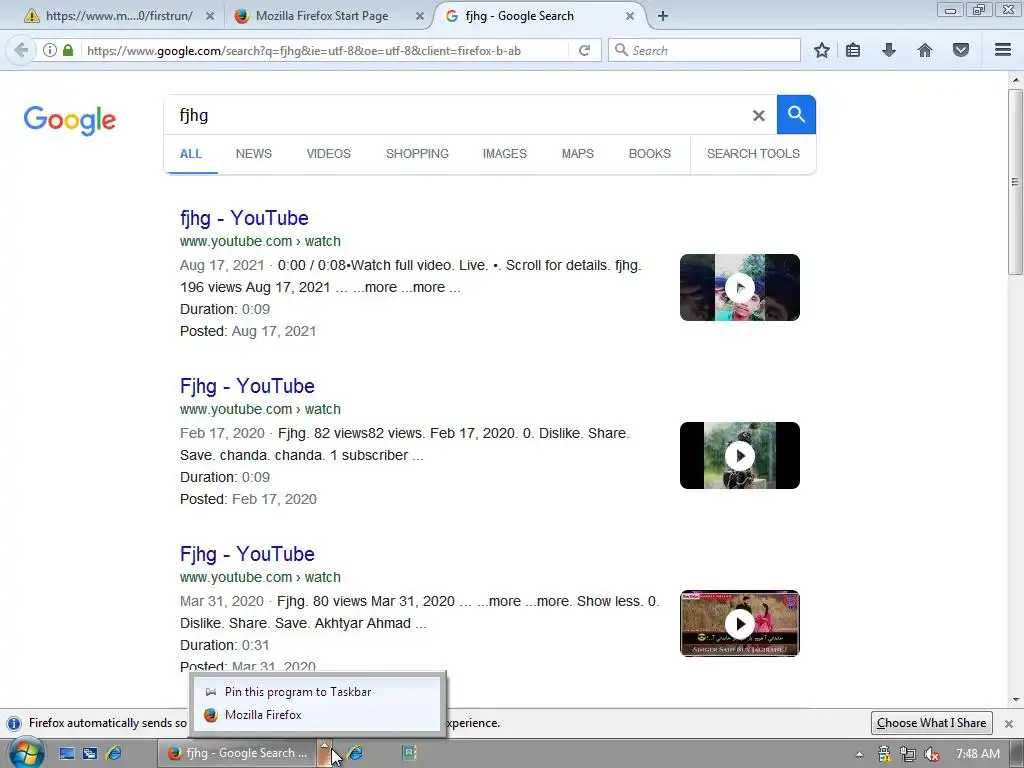Click the Google logo
The width and height of the screenshot is (1024, 768).
(70, 120)
